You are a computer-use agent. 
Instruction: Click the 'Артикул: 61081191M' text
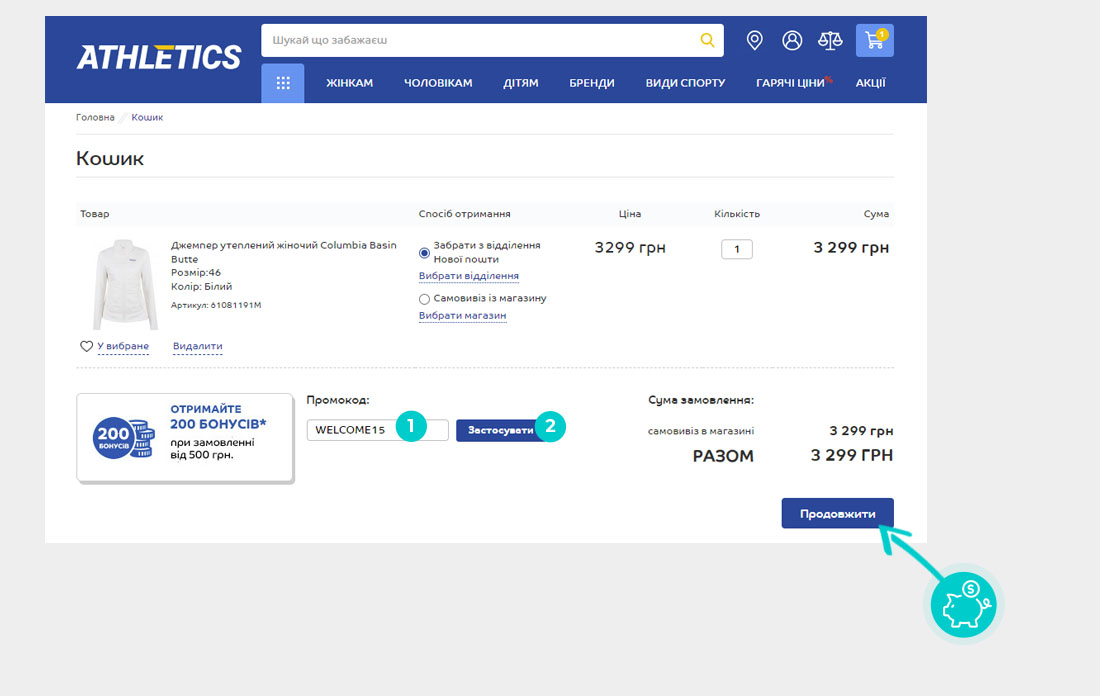pyautogui.click(x=216, y=305)
